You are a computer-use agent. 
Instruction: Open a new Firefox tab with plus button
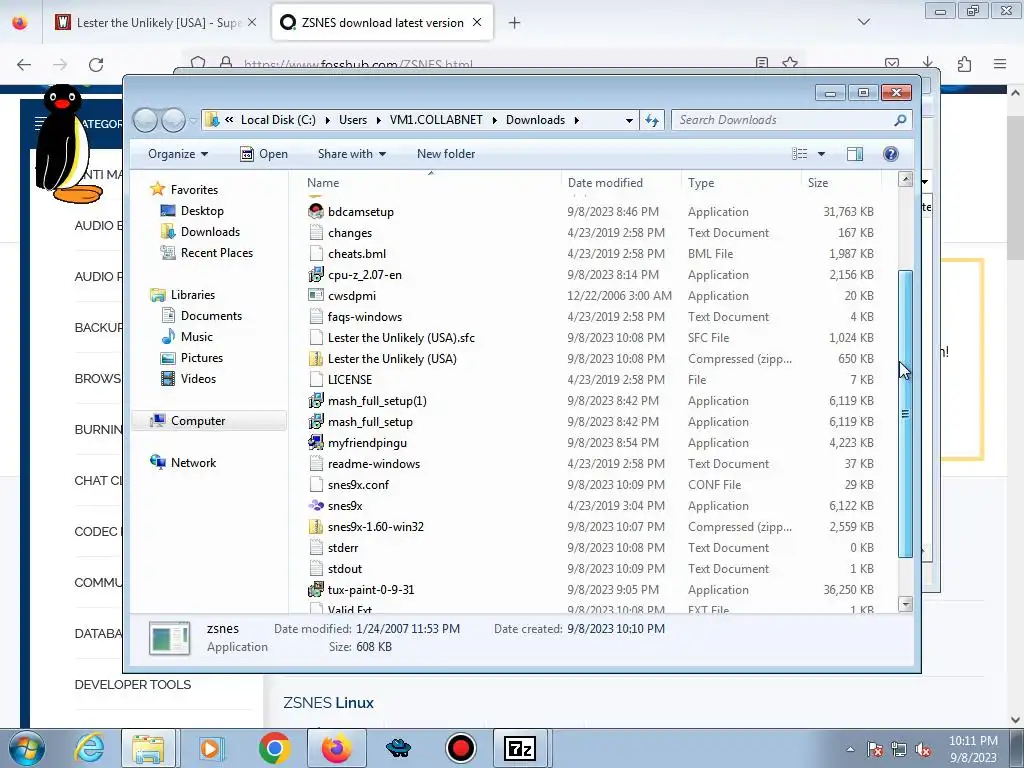pos(515,22)
